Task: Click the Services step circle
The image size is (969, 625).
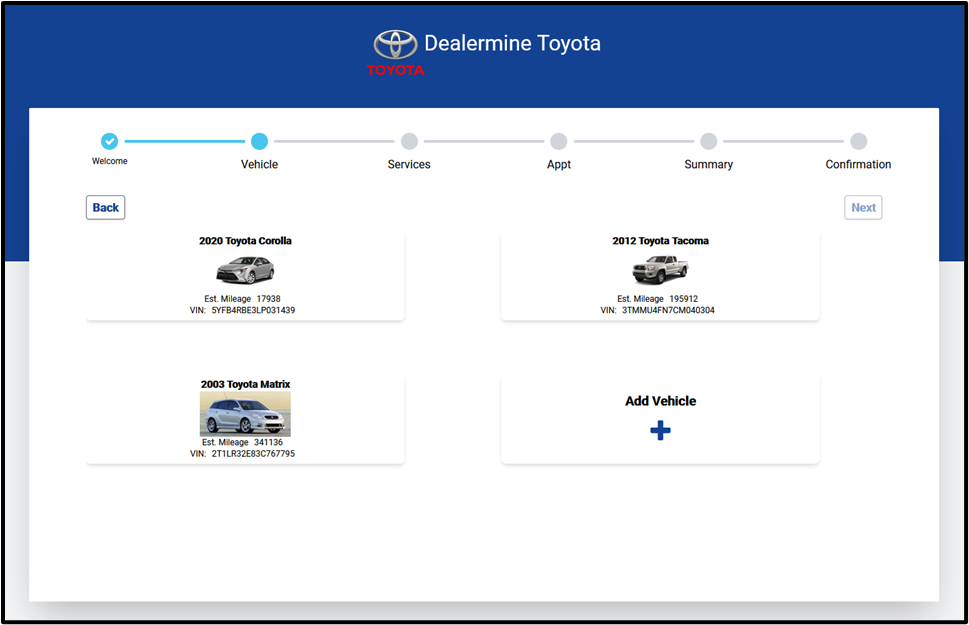Action: pyautogui.click(x=409, y=142)
